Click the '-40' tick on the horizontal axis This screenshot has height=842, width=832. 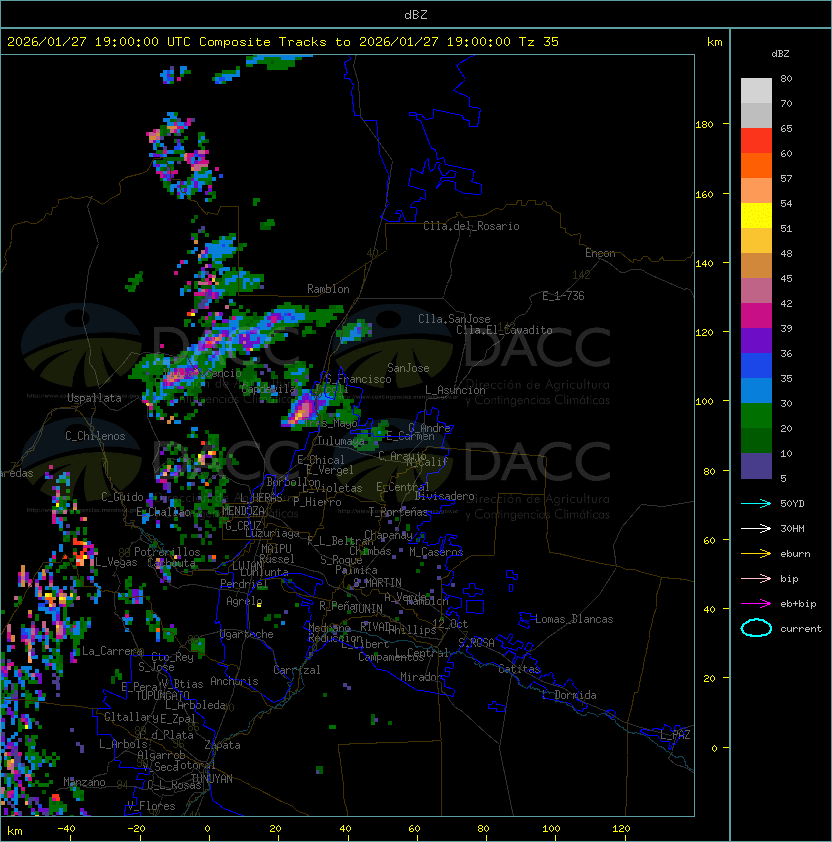click(66, 829)
